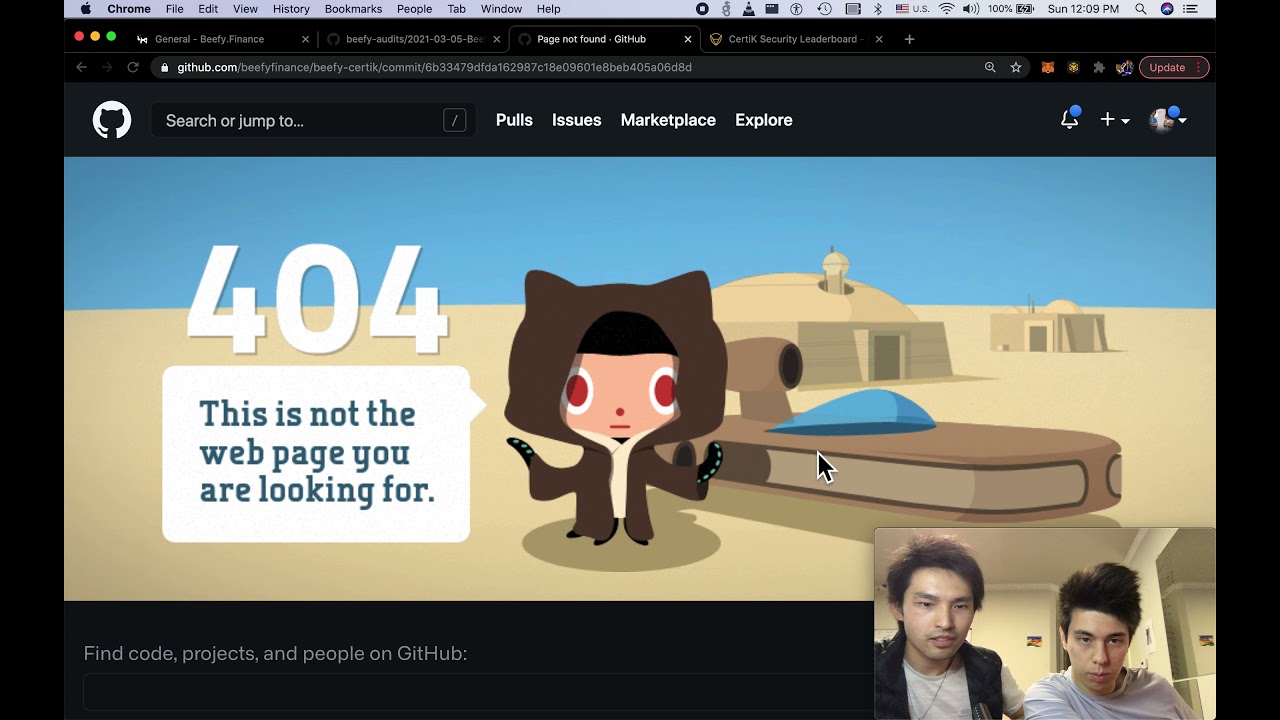Open Spotlight search
Image resolution: width=1280 pixels, height=720 pixels.
coord(1140,9)
